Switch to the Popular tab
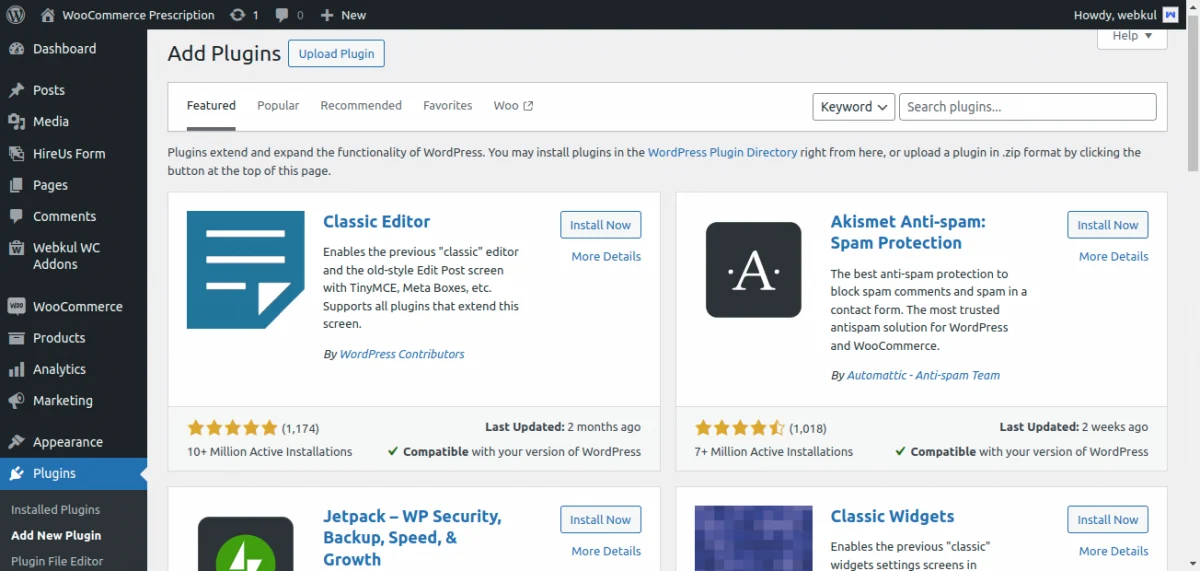This screenshot has height=571, width=1200. click(278, 106)
